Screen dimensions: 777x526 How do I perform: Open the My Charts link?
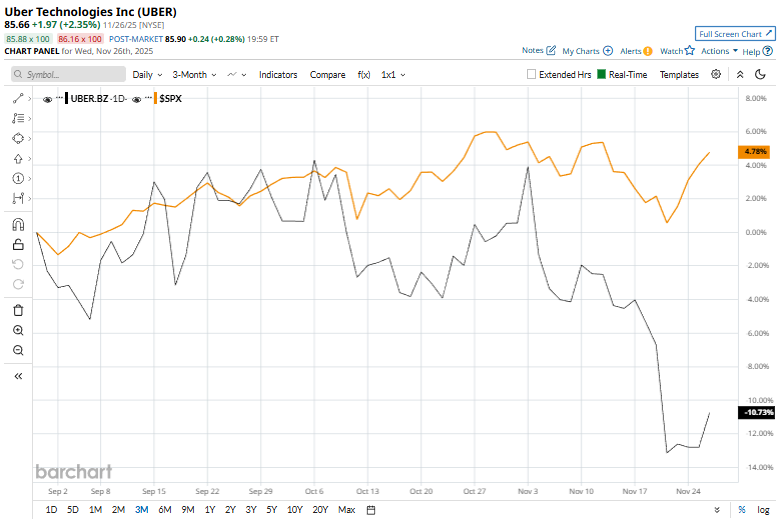(x=588, y=51)
